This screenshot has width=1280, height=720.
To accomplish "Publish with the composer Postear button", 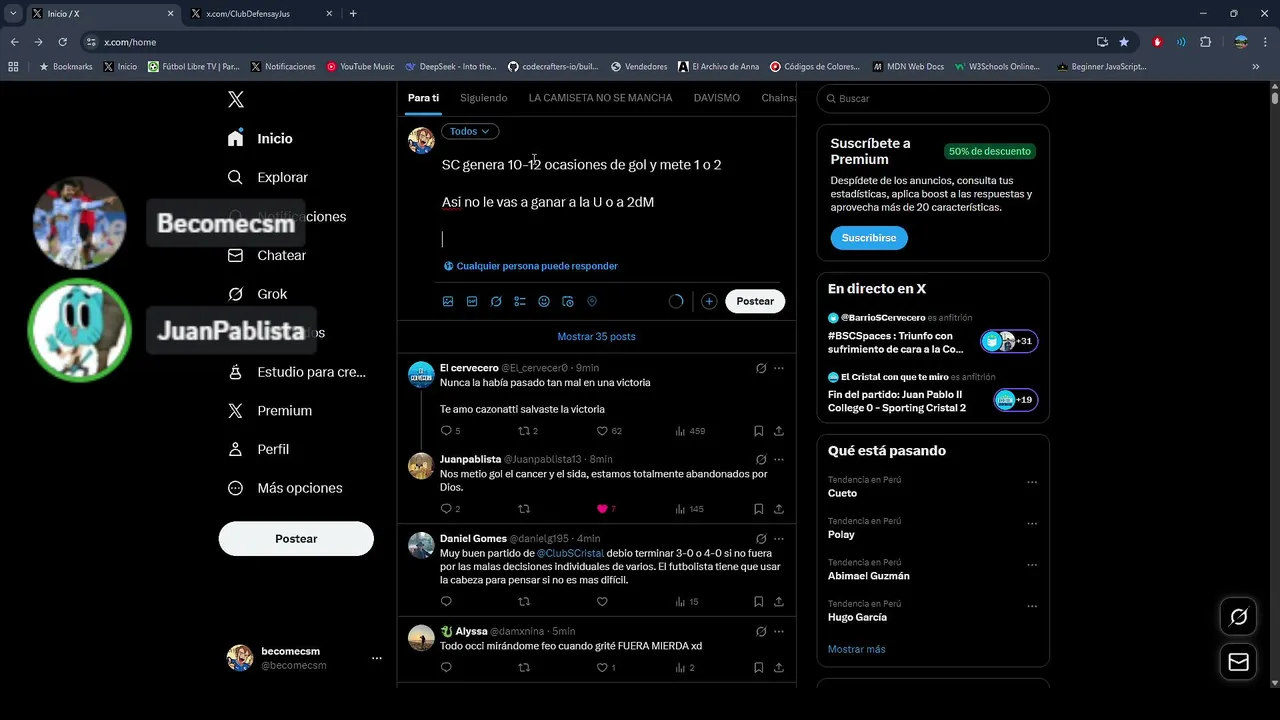I will click(755, 301).
